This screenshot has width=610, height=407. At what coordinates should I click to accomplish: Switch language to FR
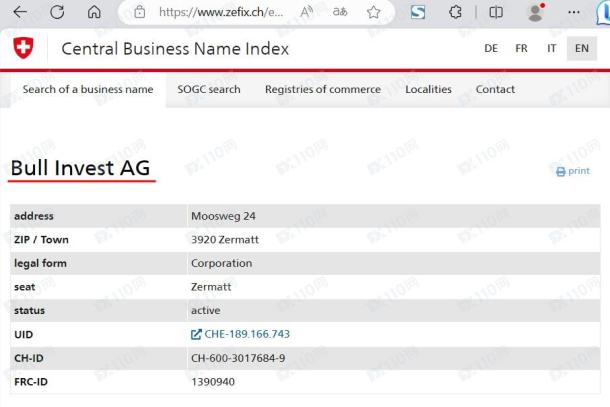521,48
